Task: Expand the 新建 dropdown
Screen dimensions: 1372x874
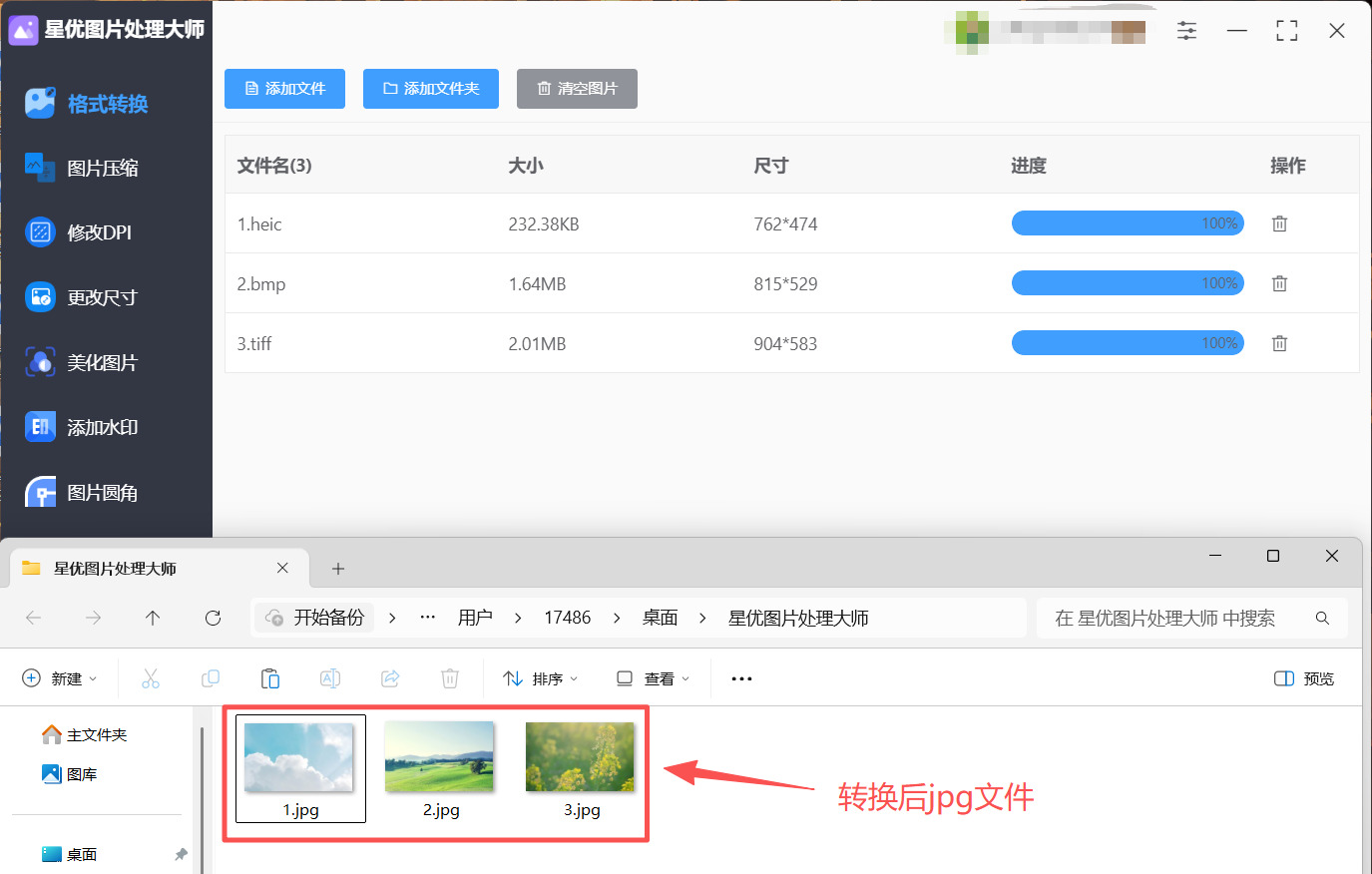Action: (60, 678)
